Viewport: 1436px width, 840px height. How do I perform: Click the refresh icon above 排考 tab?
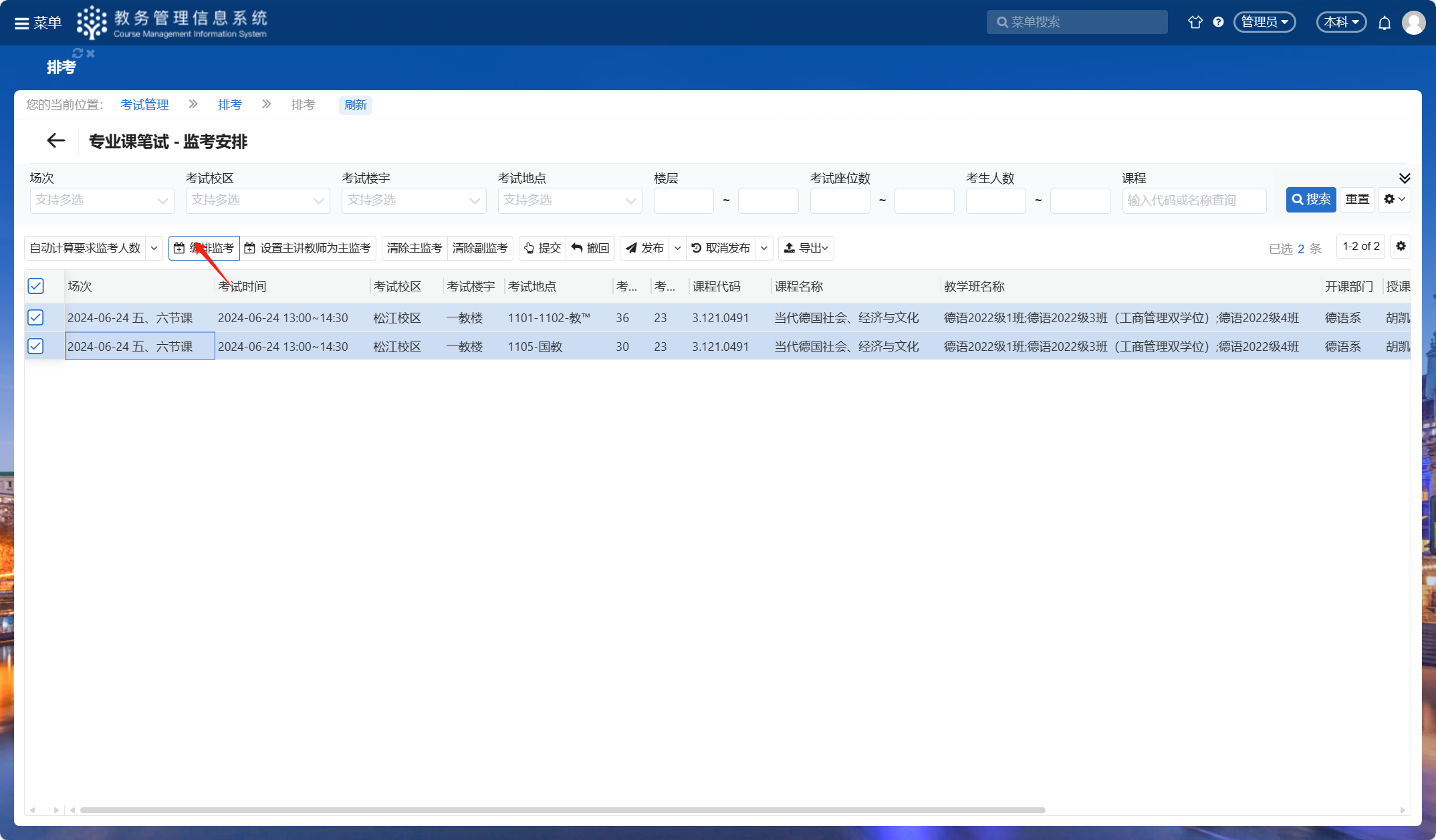(78, 53)
